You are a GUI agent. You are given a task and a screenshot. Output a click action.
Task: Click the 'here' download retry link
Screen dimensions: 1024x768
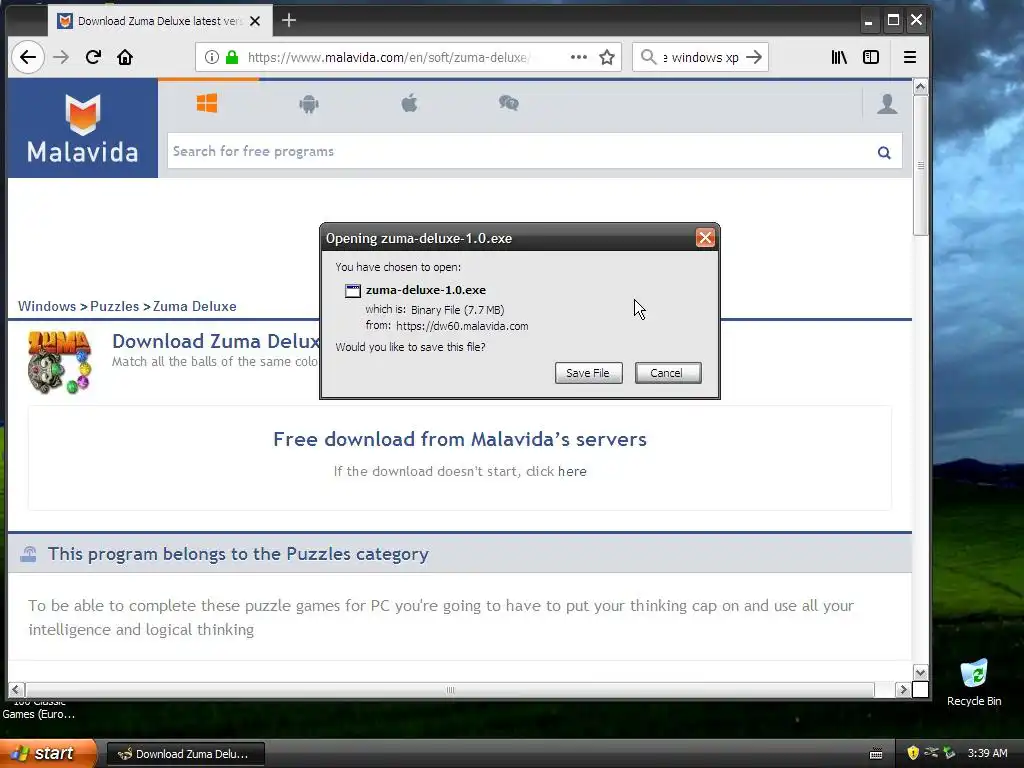click(x=572, y=472)
